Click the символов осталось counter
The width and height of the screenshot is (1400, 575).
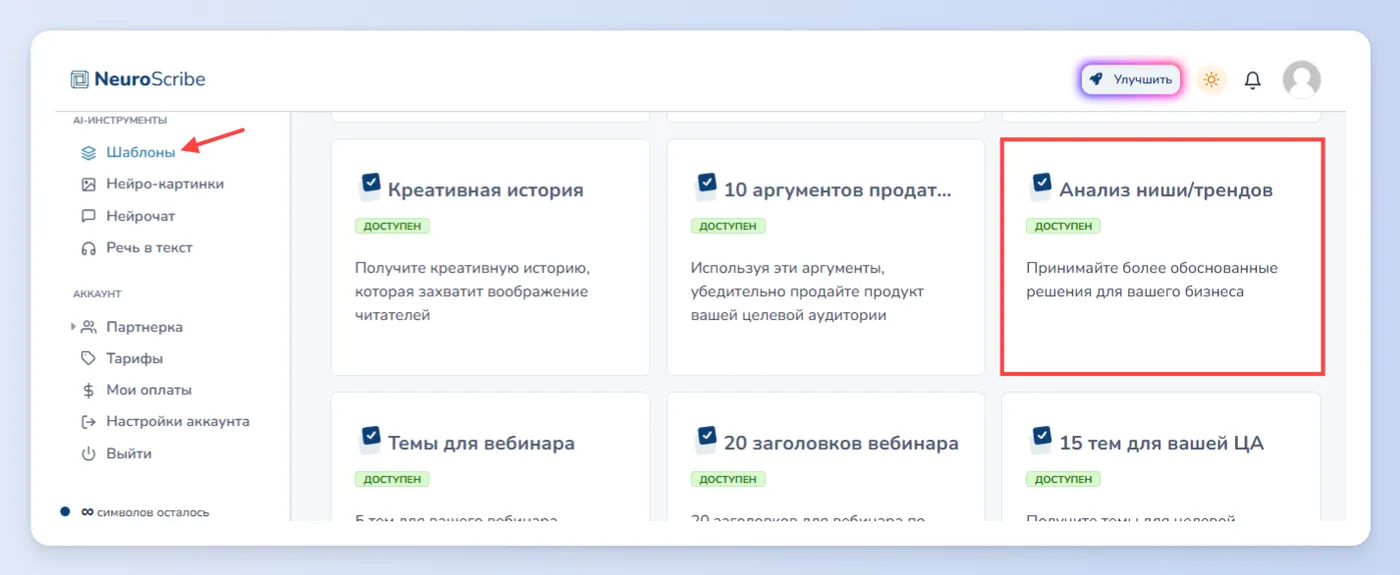point(145,512)
